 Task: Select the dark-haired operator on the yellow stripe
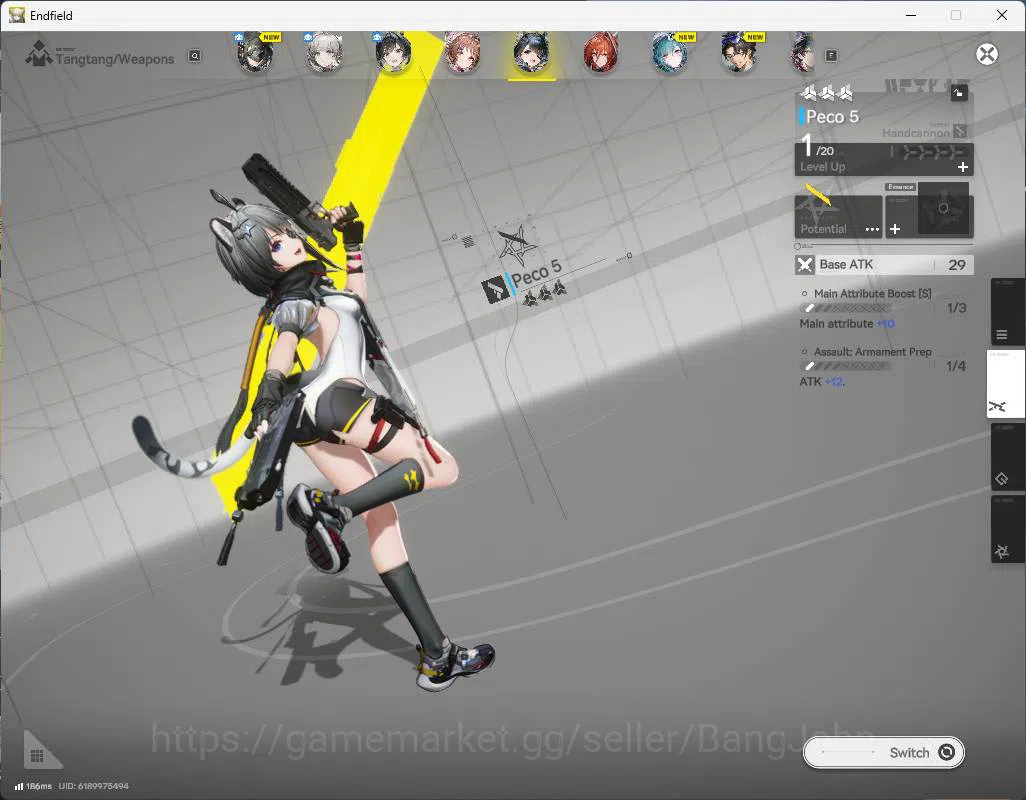[x=393, y=52]
